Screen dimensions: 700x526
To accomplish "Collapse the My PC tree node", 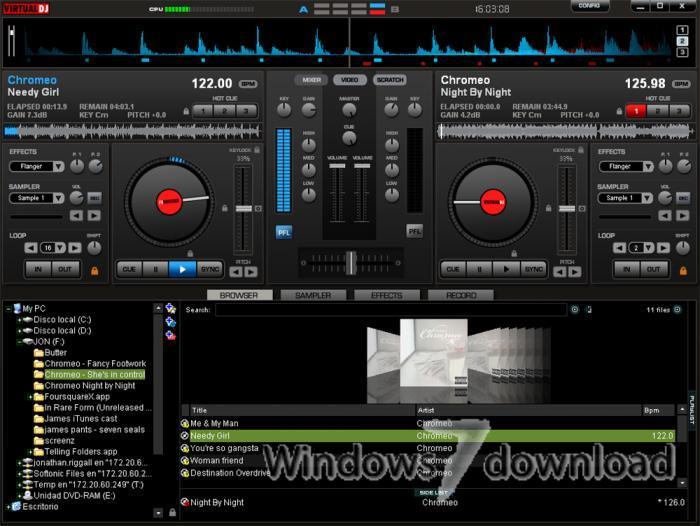I will point(8,309).
